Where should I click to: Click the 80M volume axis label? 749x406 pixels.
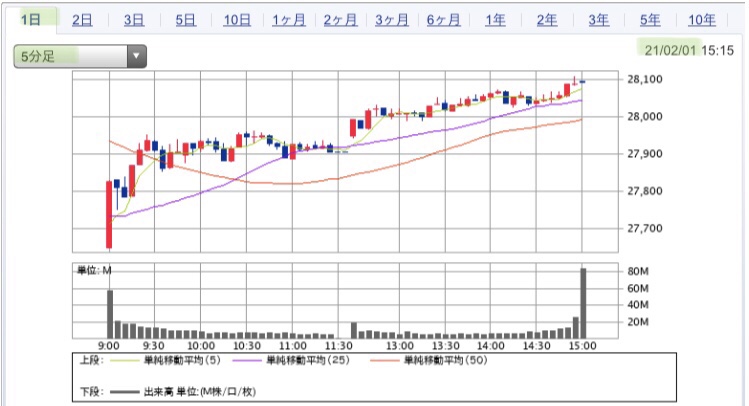pyautogui.click(x=638, y=271)
